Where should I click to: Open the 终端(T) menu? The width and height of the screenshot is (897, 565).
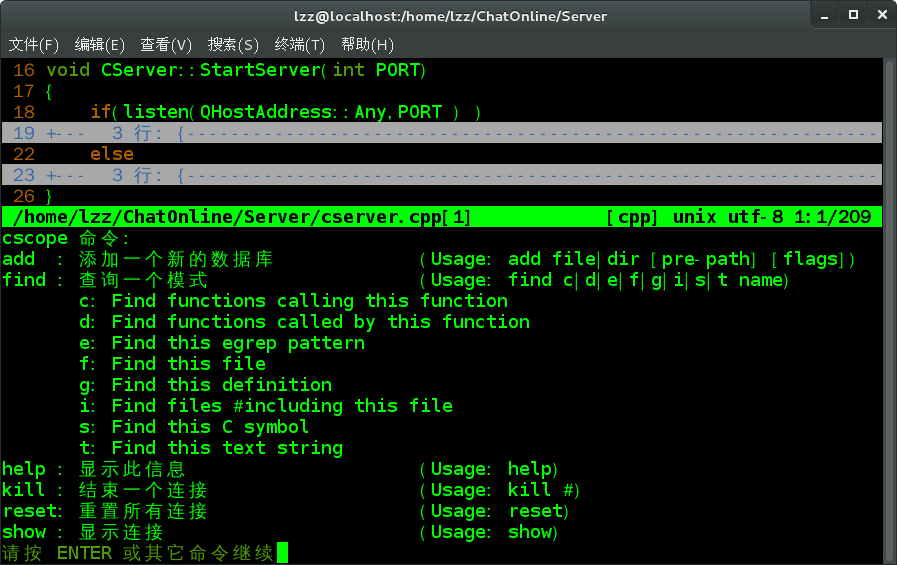pos(299,45)
